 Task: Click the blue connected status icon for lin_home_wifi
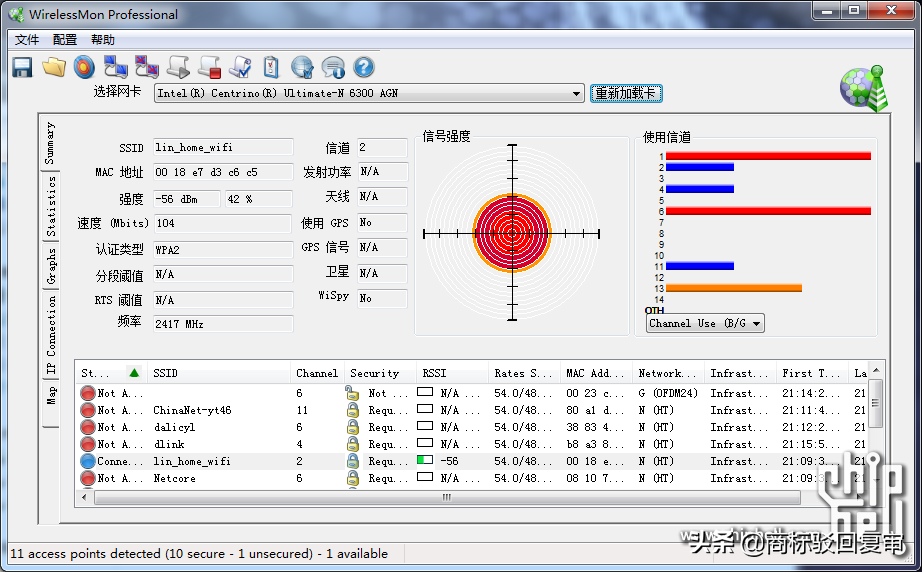point(88,461)
